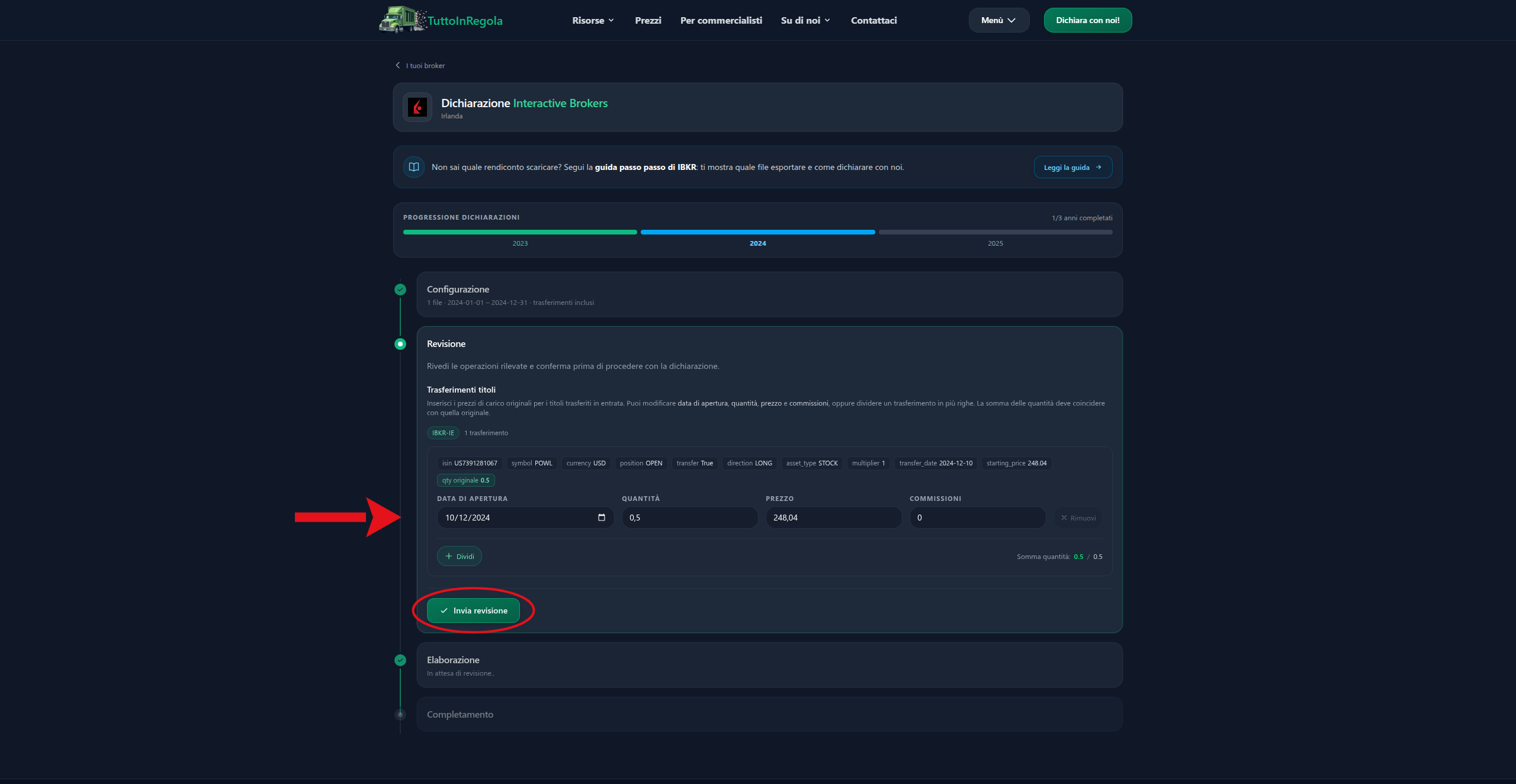Click the Commissioni input field

978,518
